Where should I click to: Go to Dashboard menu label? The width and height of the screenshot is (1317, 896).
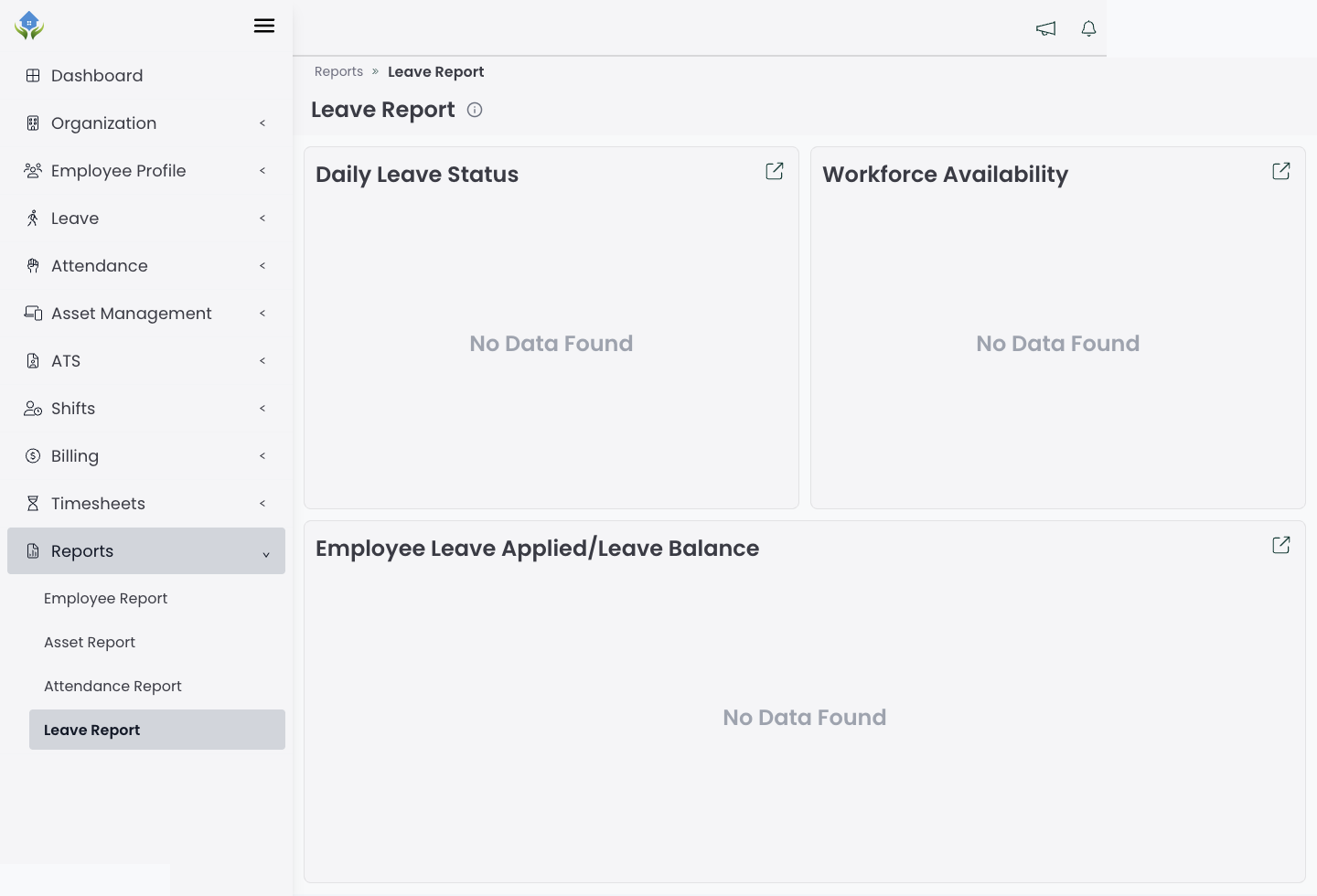(x=97, y=76)
